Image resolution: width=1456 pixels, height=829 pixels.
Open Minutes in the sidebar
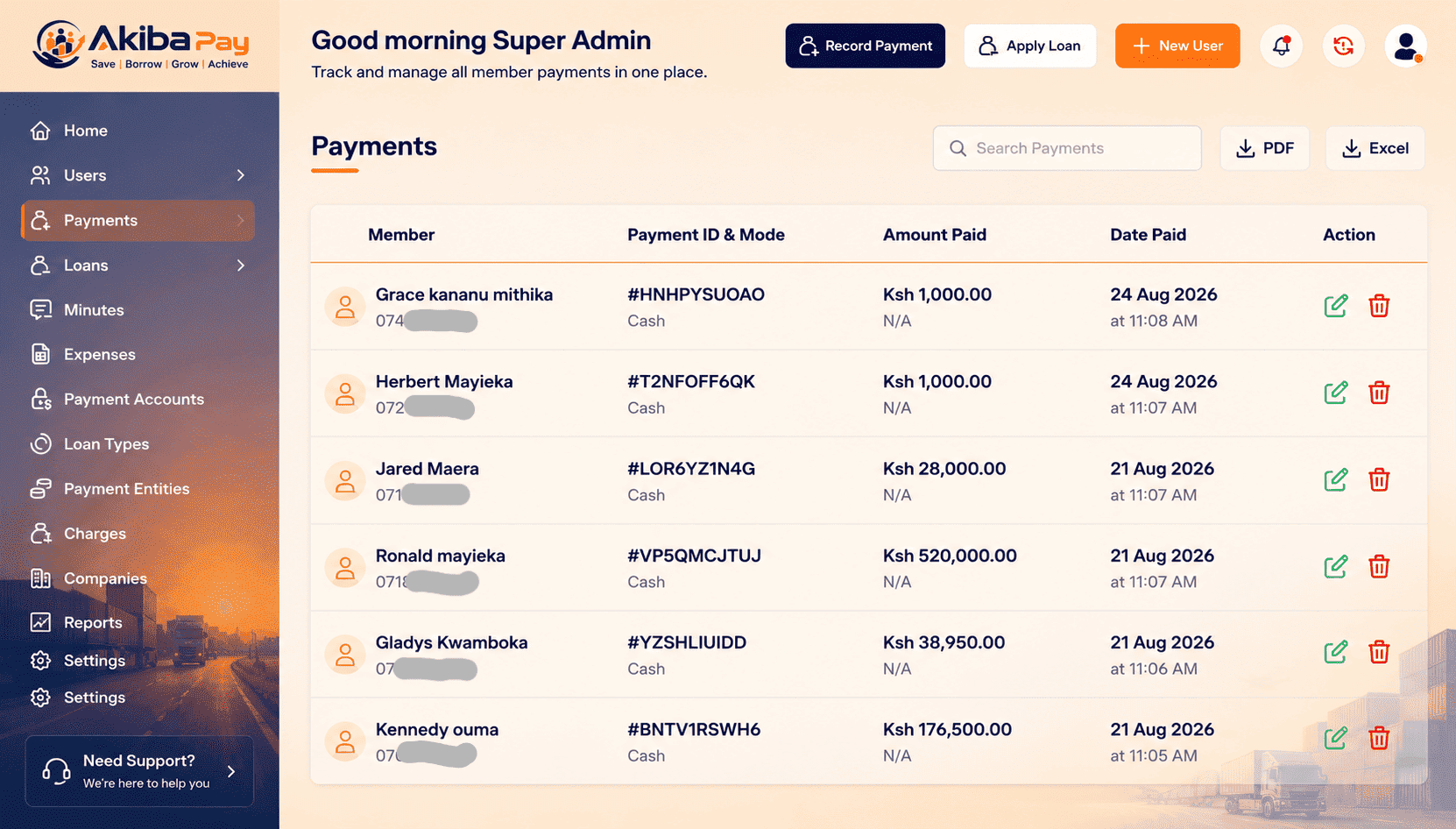pos(77,309)
